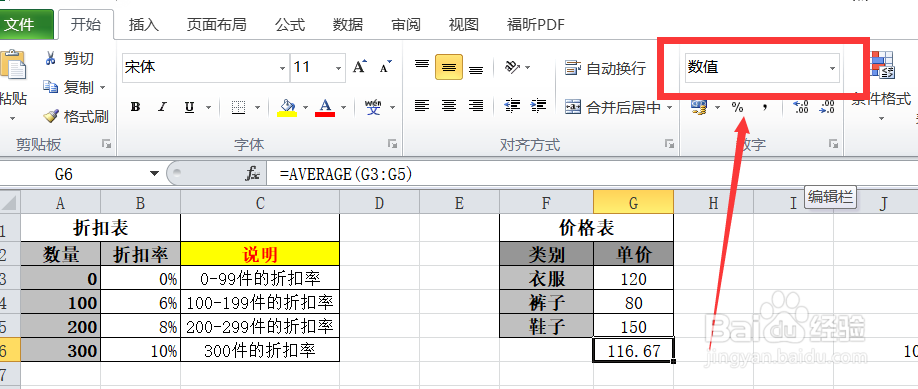
Task: Open number group dialog launcher
Action: coord(833,144)
